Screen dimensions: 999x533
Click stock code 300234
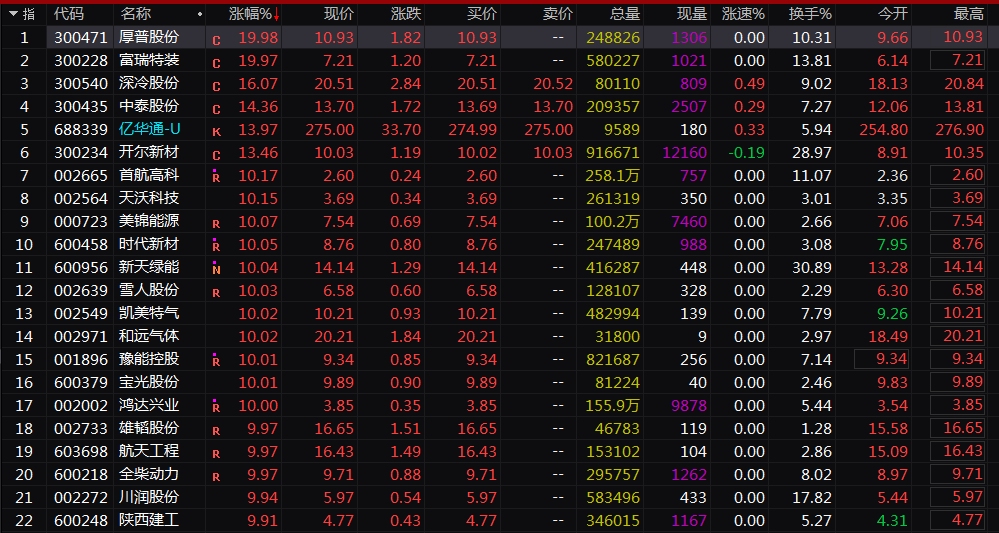click(81, 152)
